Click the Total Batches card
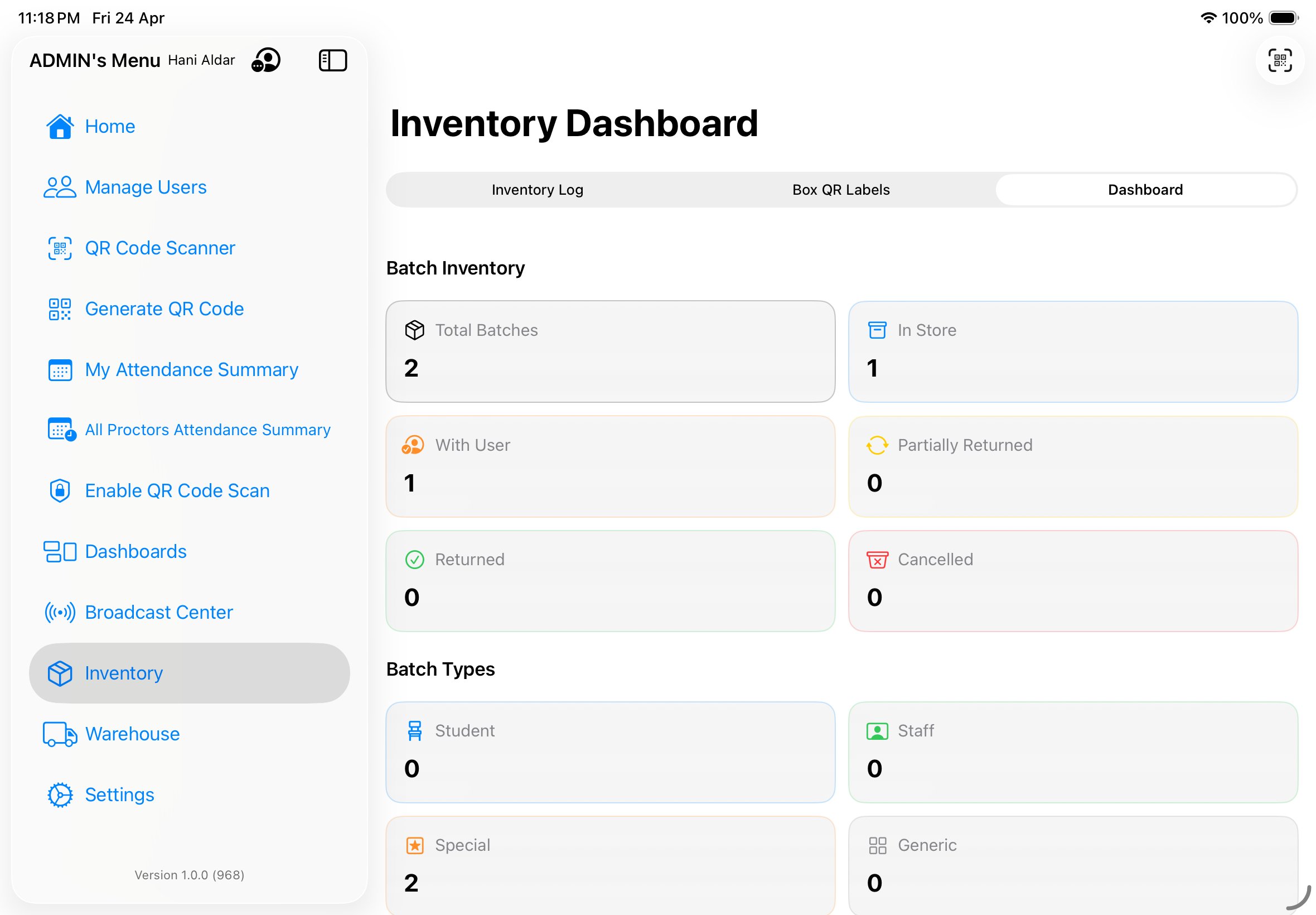1316x915 pixels. pyautogui.click(x=610, y=351)
